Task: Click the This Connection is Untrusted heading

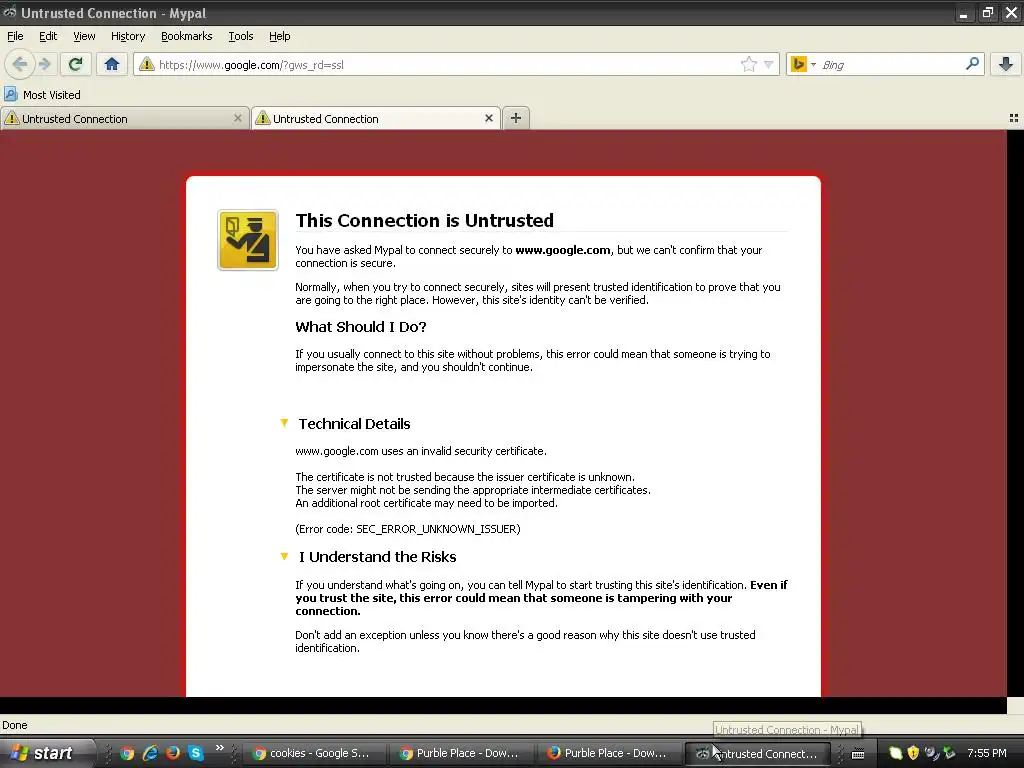Action: click(424, 221)
